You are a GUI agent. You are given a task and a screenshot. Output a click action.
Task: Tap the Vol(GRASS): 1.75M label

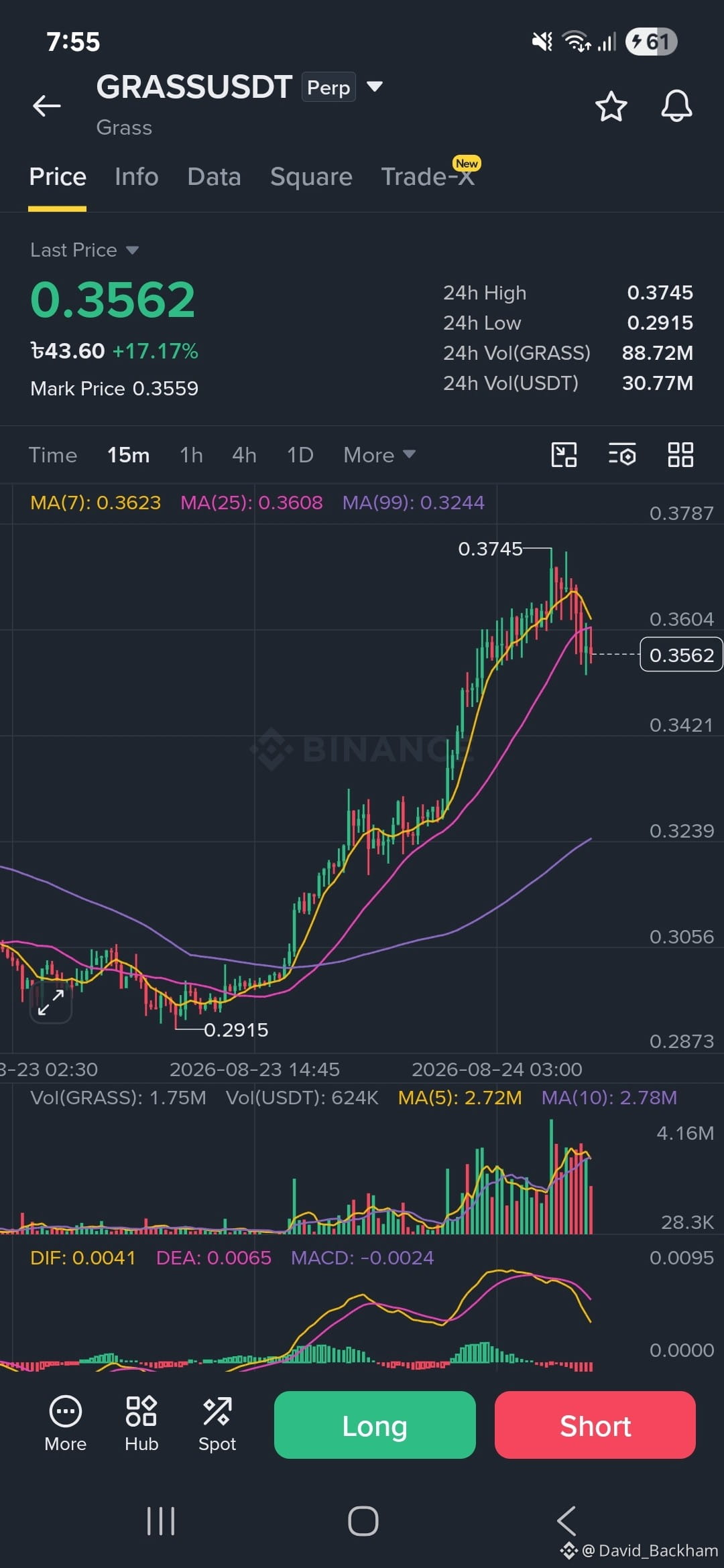118,1098
